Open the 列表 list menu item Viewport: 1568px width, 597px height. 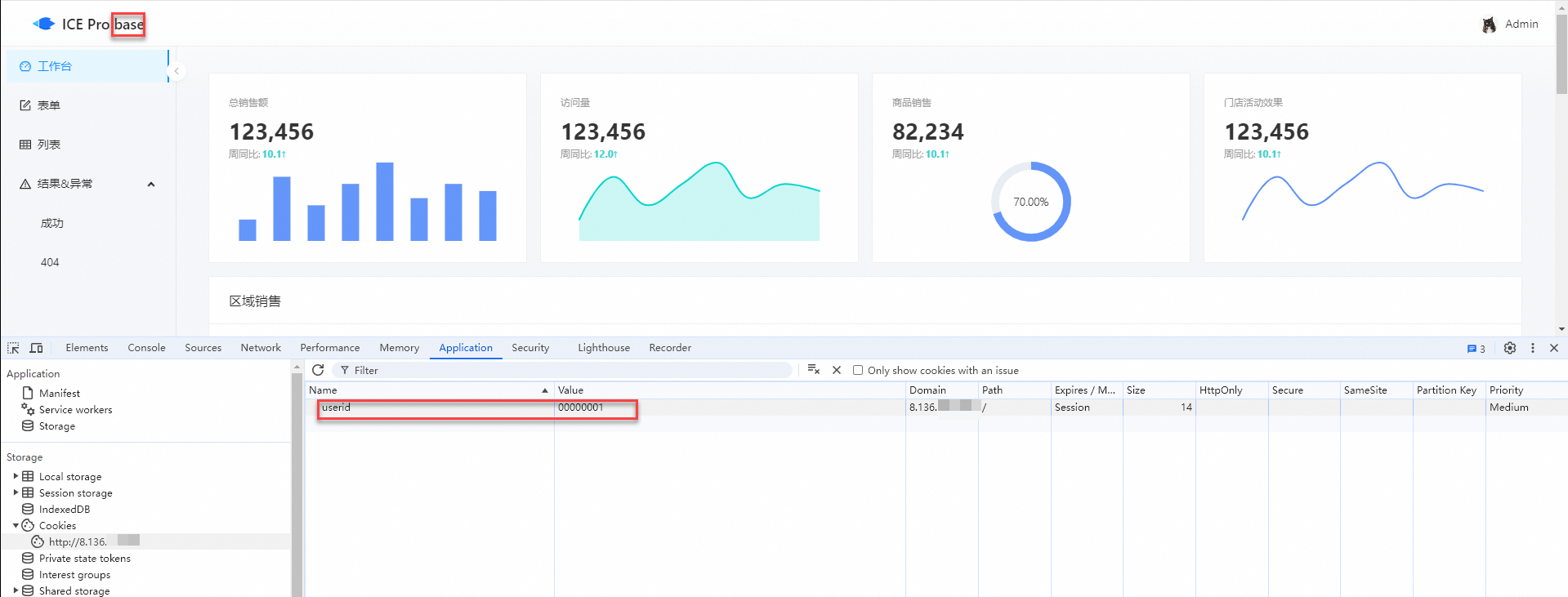pyautogui.click(x=87, y=145)
